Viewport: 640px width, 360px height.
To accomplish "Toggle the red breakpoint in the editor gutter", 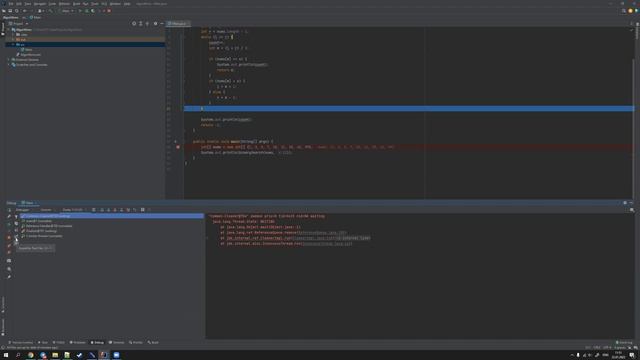I will pyautogui.click(x=178, y=147).
